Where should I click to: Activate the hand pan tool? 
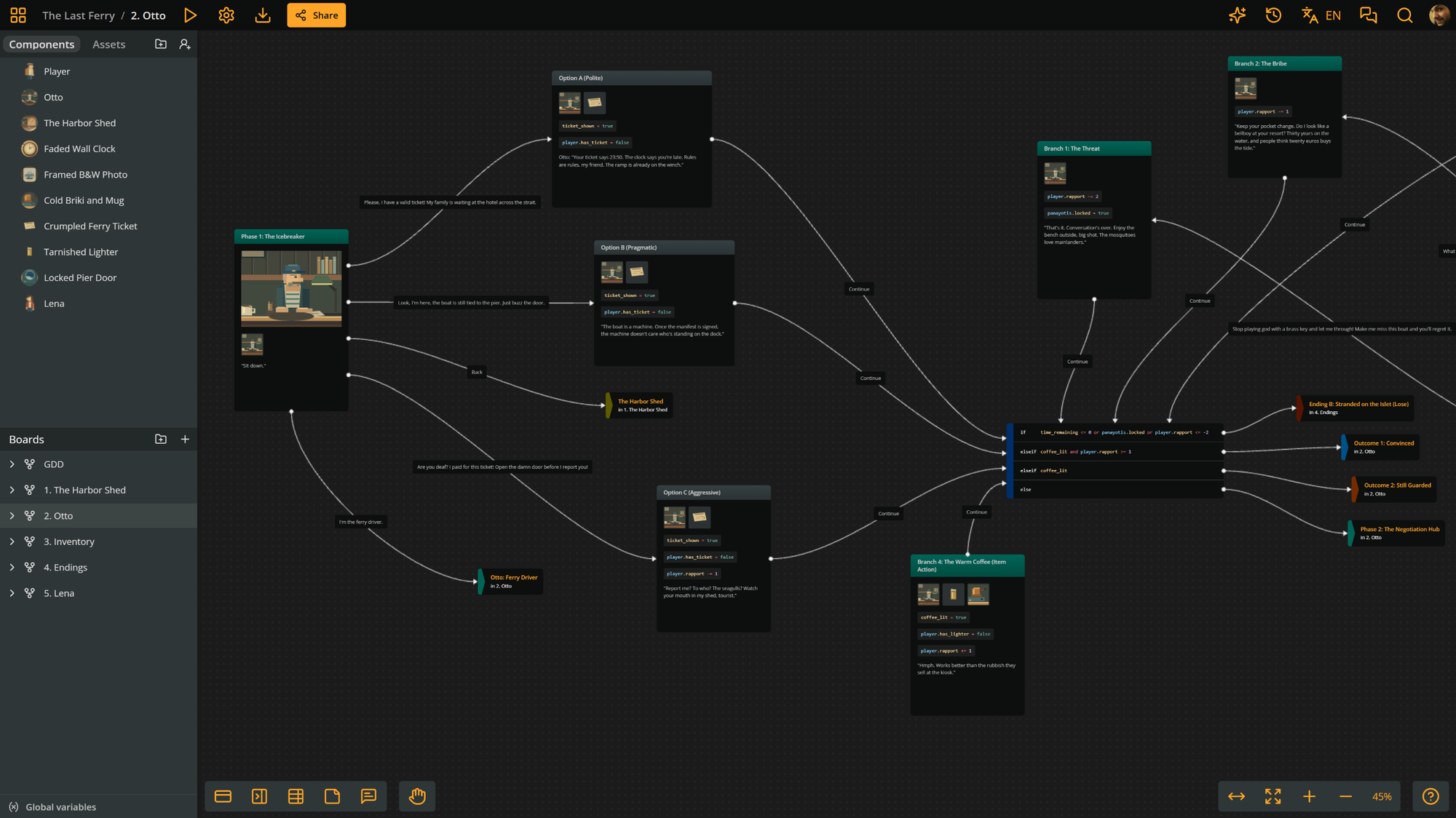pyautogui.click(x=417, y=797)
